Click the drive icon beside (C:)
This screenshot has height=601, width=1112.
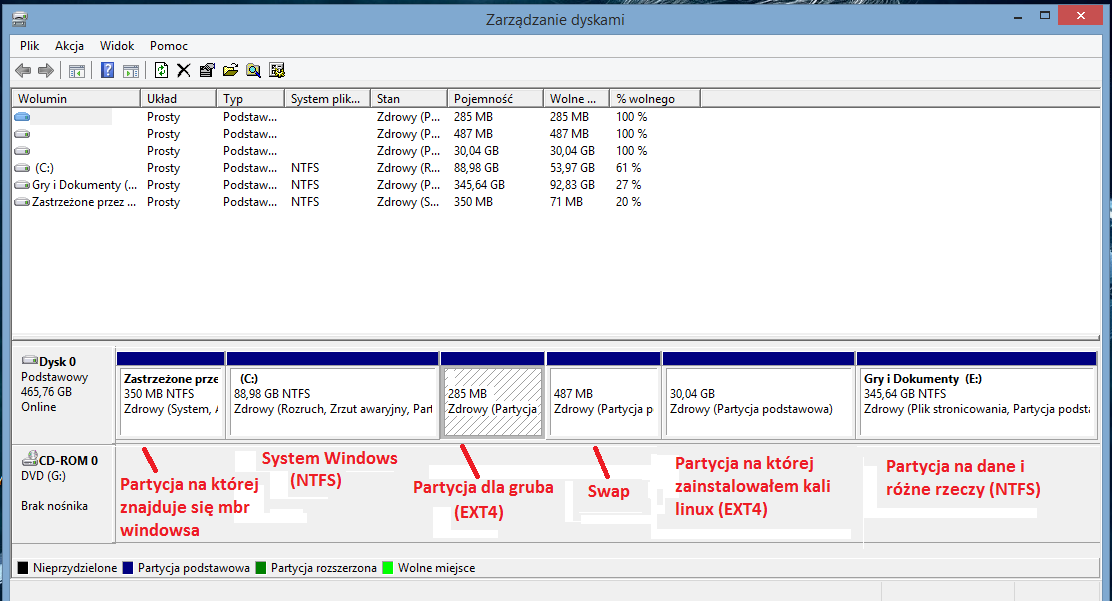(23, 168)
